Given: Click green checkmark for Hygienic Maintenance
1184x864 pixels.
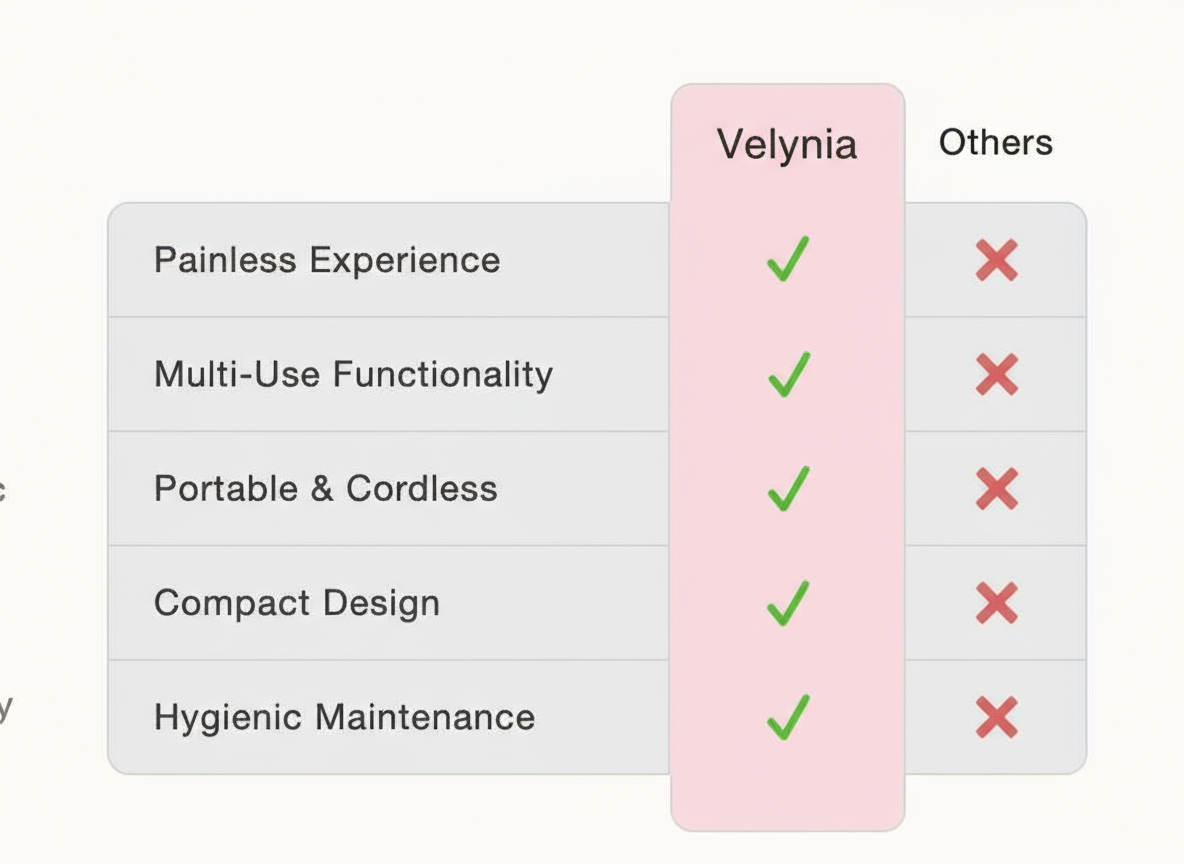Looking at the screenshot, I should click(787, 717).
